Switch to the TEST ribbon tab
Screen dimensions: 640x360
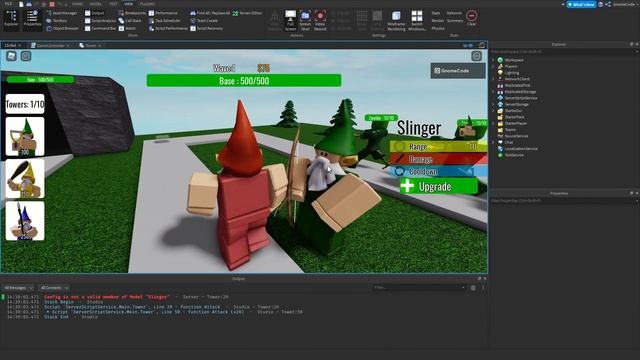click(x=113, y=4)
